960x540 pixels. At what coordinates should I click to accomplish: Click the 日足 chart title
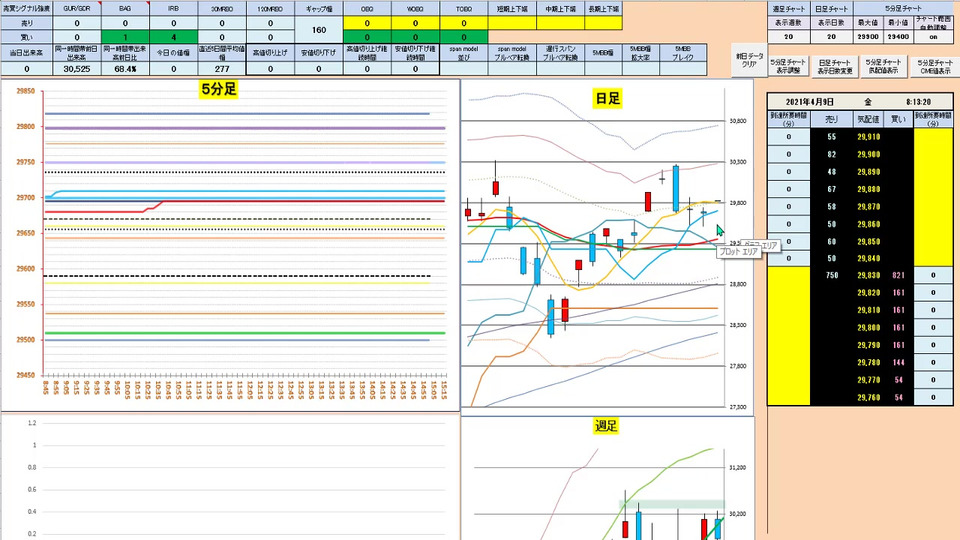tap(607, 99)
